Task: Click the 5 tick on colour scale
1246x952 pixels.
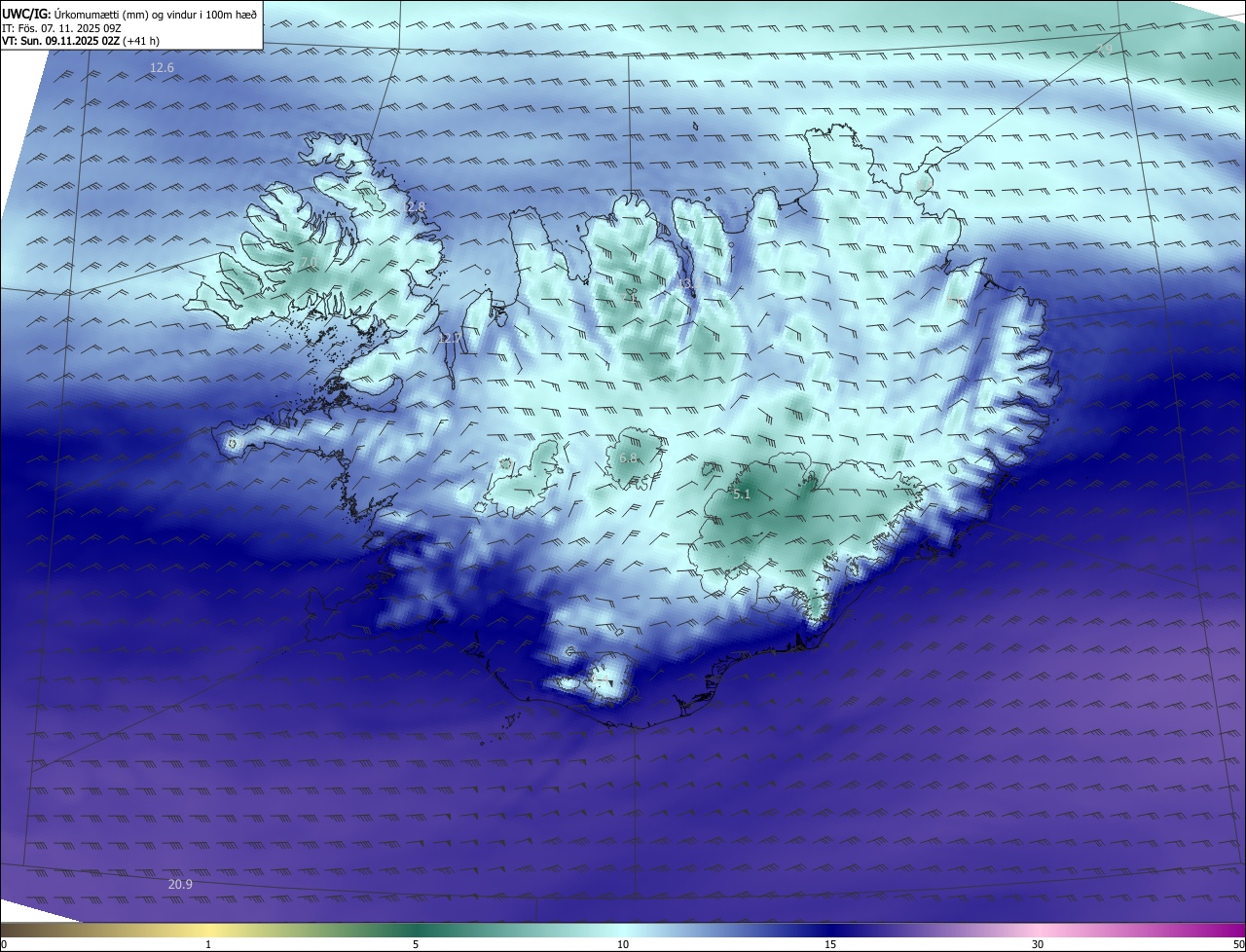Action: pos(416,944)
